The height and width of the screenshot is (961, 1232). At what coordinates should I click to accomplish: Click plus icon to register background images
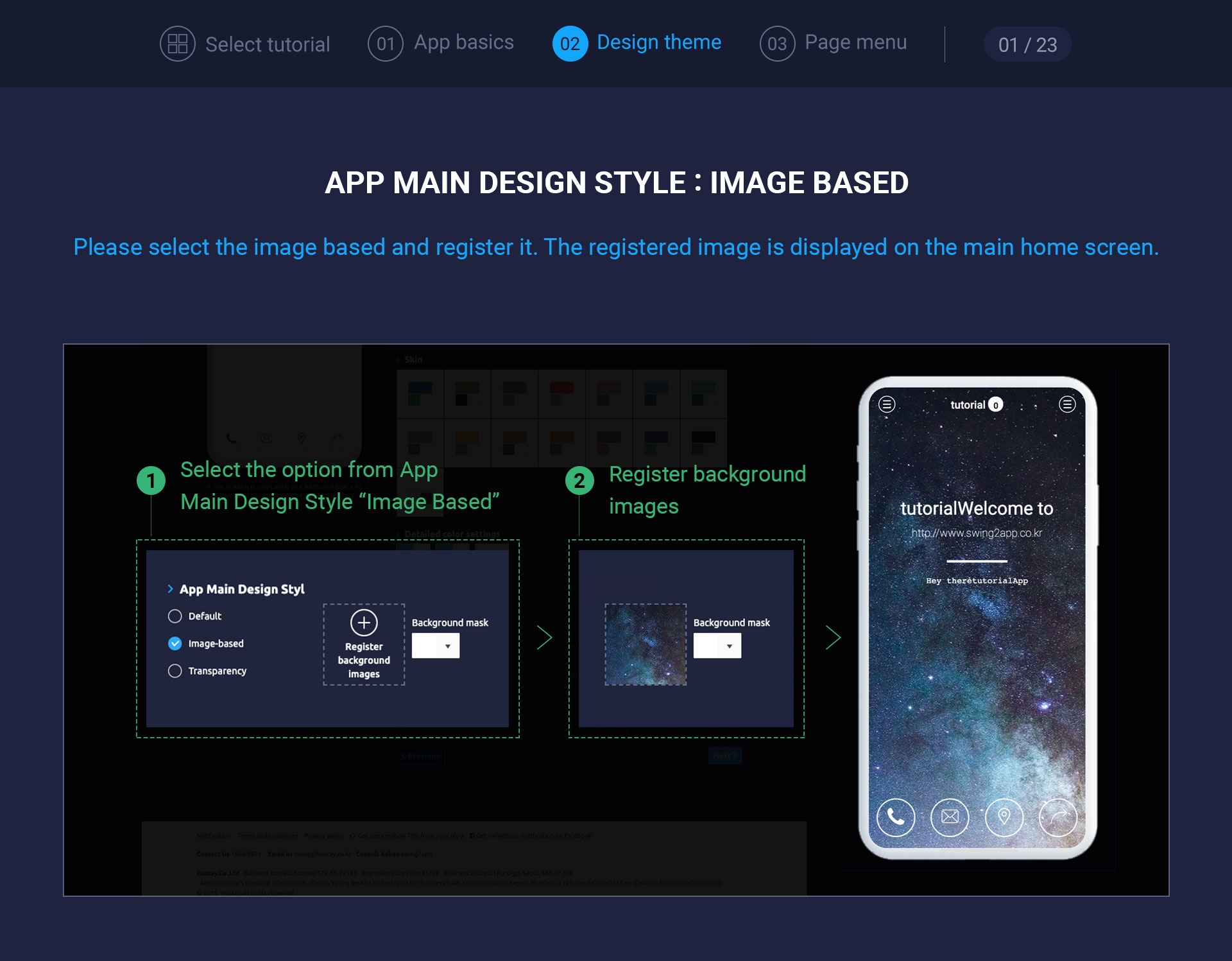364,623
